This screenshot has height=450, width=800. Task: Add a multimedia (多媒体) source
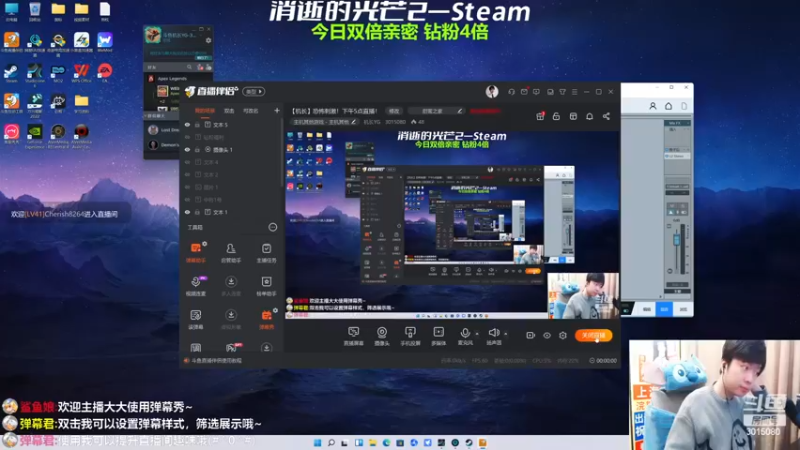coord(438,336)
